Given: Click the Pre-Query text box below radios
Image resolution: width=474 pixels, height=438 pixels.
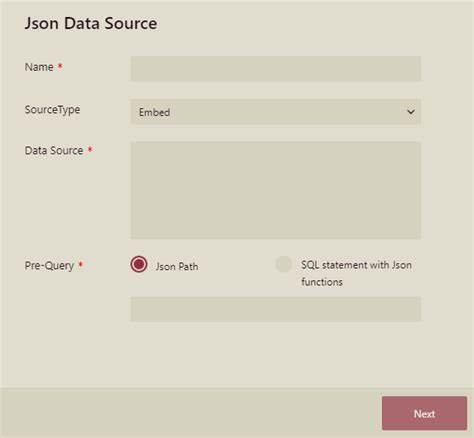Looking at the screenshot, I should 276,309.
